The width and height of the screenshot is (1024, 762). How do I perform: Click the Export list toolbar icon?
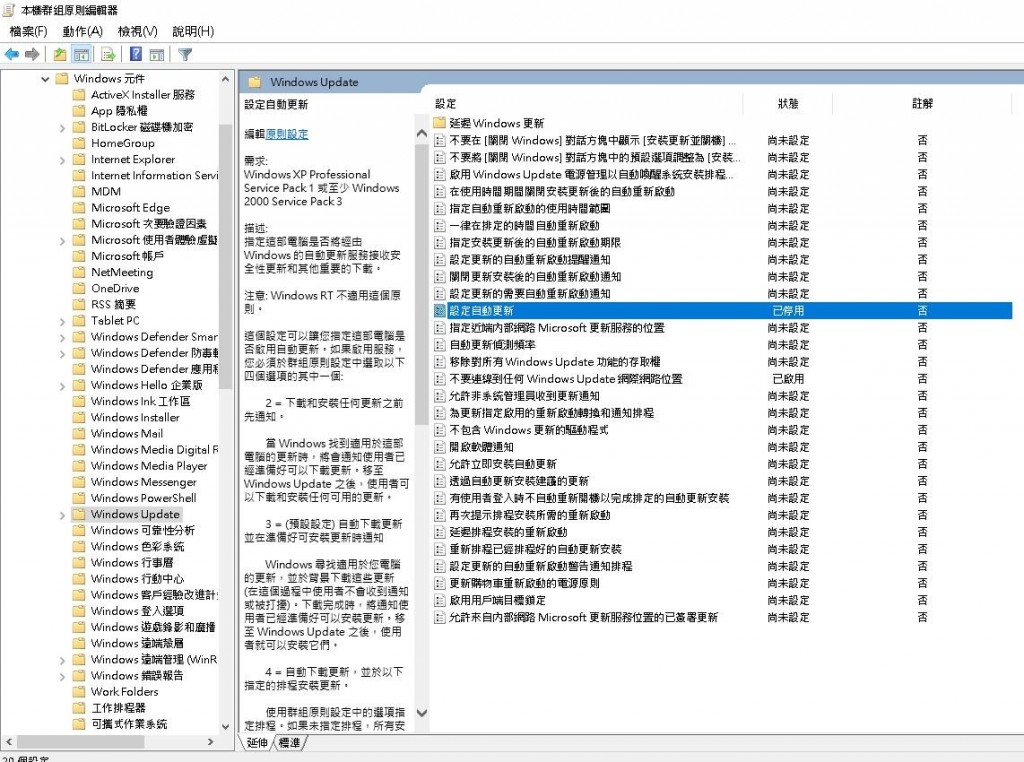click(x=108, y=54)
